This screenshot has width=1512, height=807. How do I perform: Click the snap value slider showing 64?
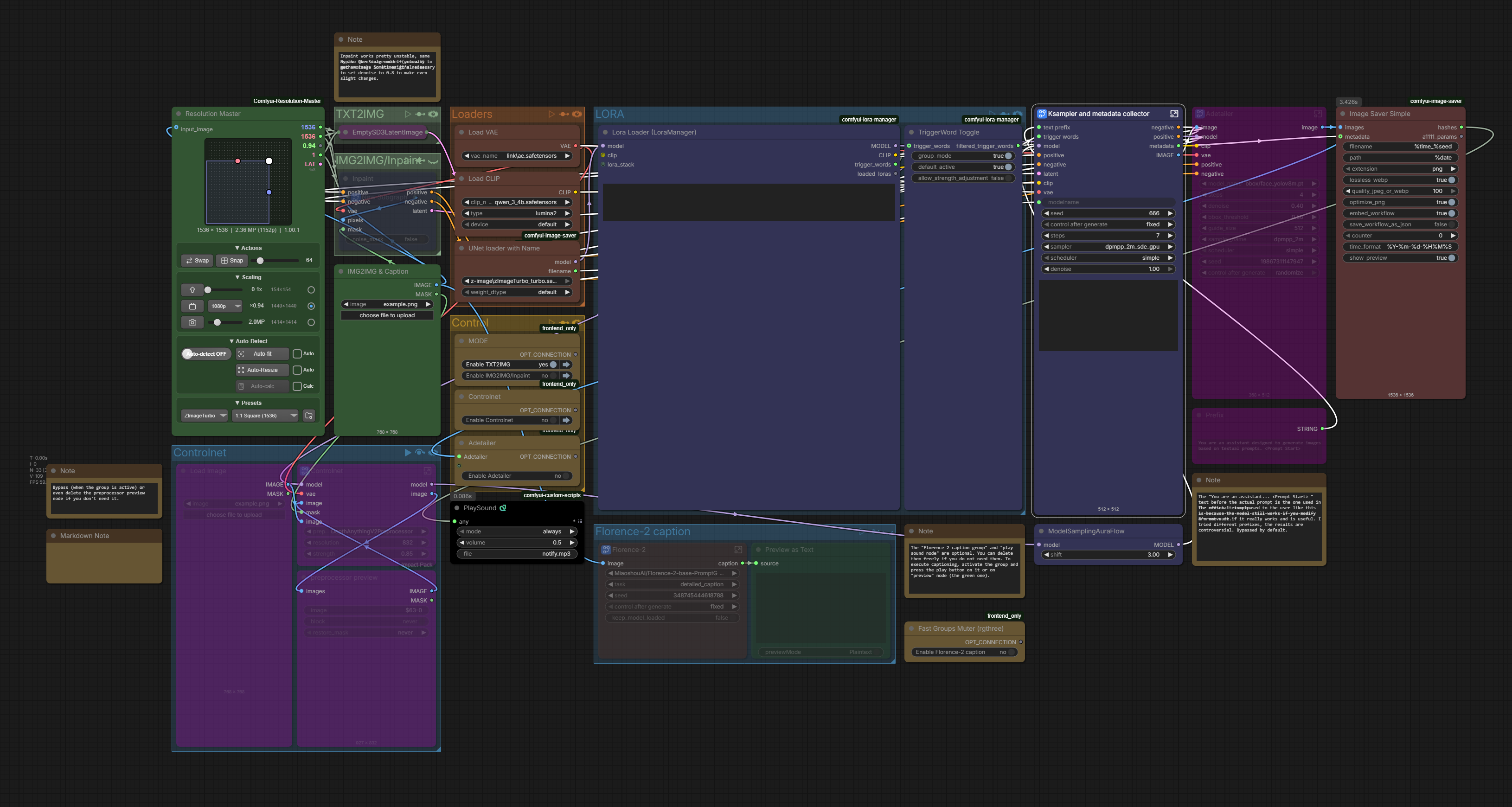275,261
